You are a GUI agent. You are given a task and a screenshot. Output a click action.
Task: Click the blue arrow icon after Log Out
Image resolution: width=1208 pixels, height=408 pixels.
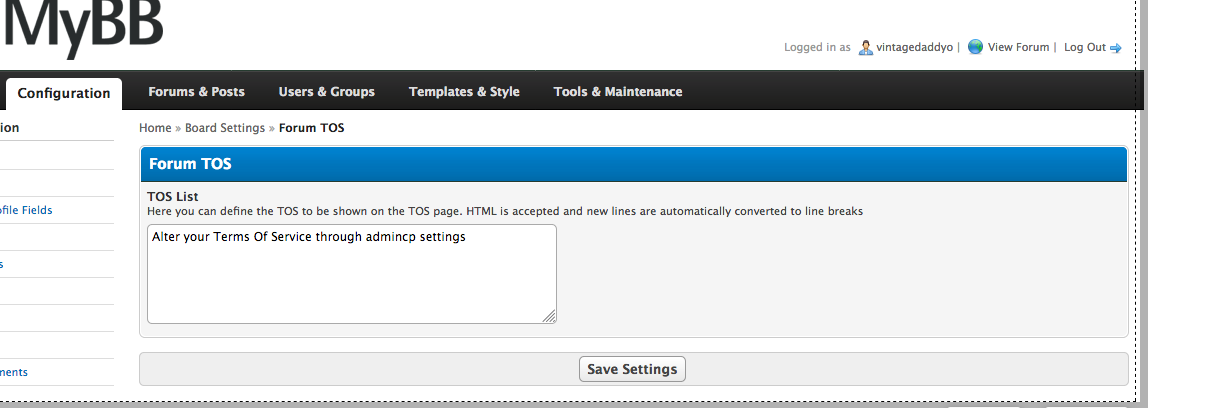(x=1116, y=47)
